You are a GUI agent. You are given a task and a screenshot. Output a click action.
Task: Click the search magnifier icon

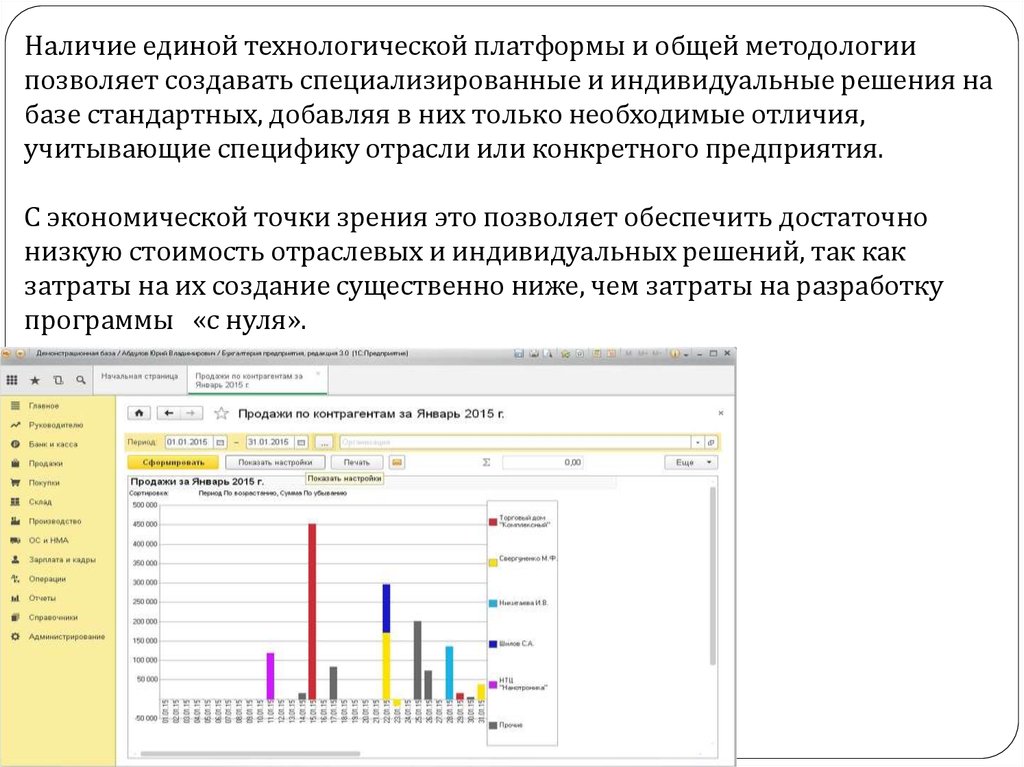point(80,380)
